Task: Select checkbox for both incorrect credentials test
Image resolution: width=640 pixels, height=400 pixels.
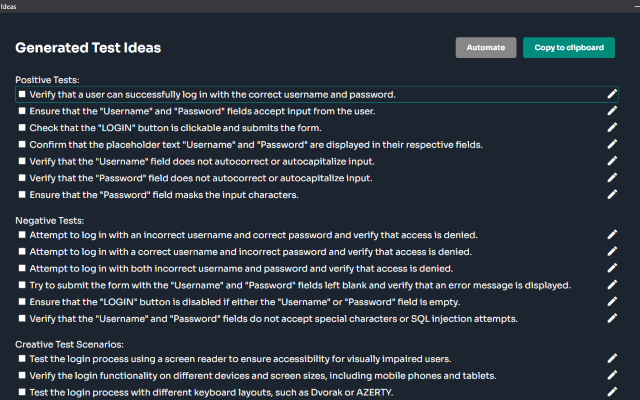Action: coord(21,269)
